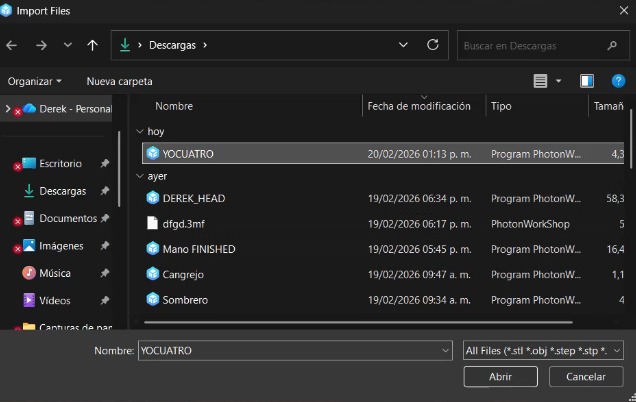
Task: Click the PhotonWorkShop type cell of dfgd.3mf
Action: pos(530,224)
